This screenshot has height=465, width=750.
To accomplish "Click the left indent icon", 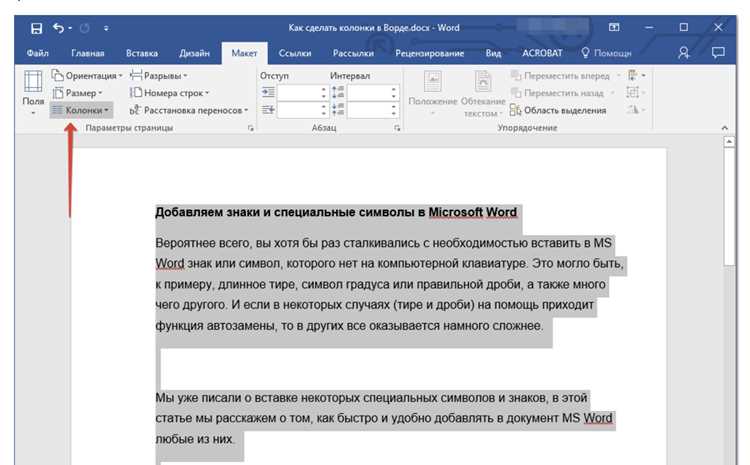I will [x=268, y=92].
